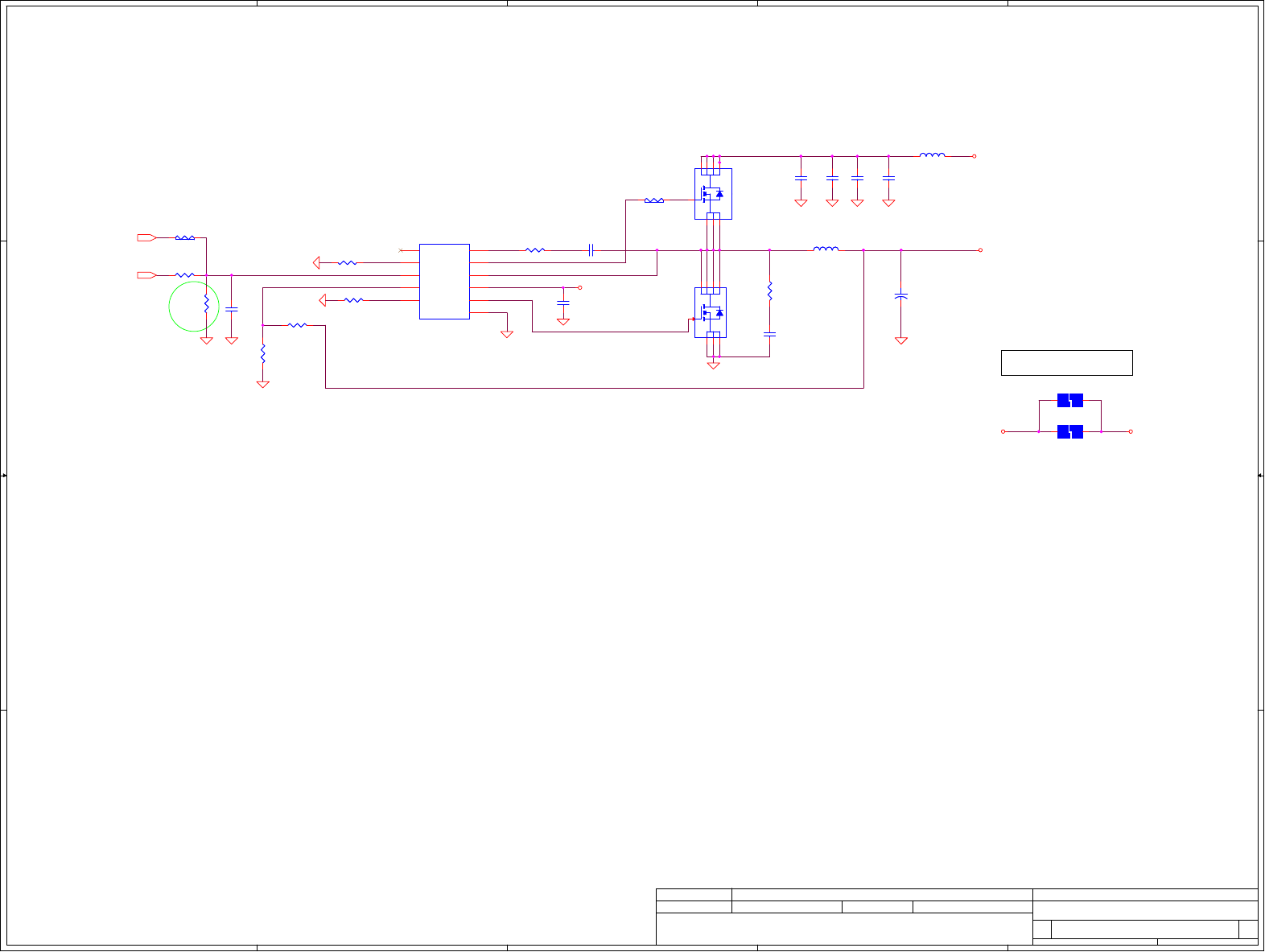
Task: Select the first input filter capacitor on top rail
Action: tap(801, 177)
